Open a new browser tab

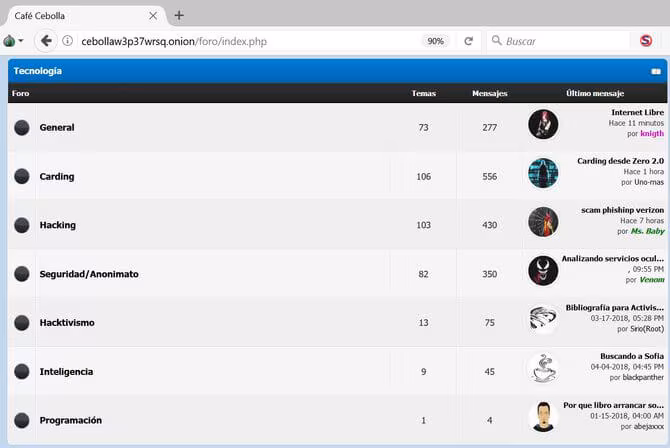[179, 16]
